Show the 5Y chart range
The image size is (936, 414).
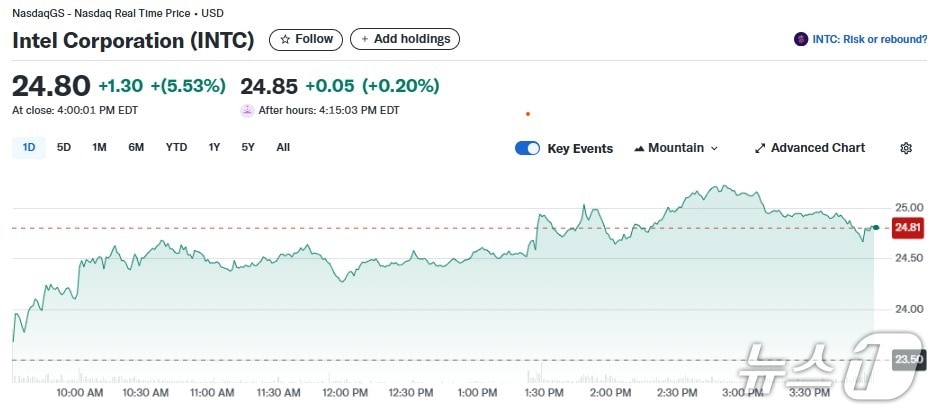pyautogui.click(x=248, y=147)
